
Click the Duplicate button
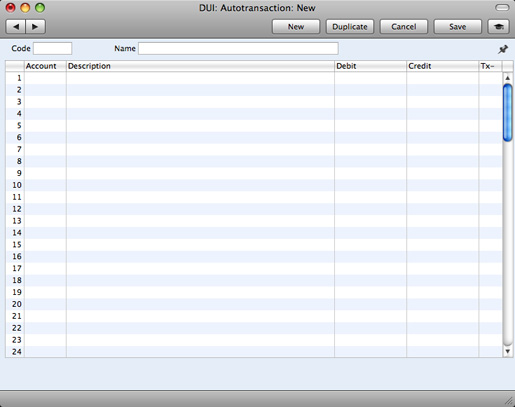click(350, 27)
